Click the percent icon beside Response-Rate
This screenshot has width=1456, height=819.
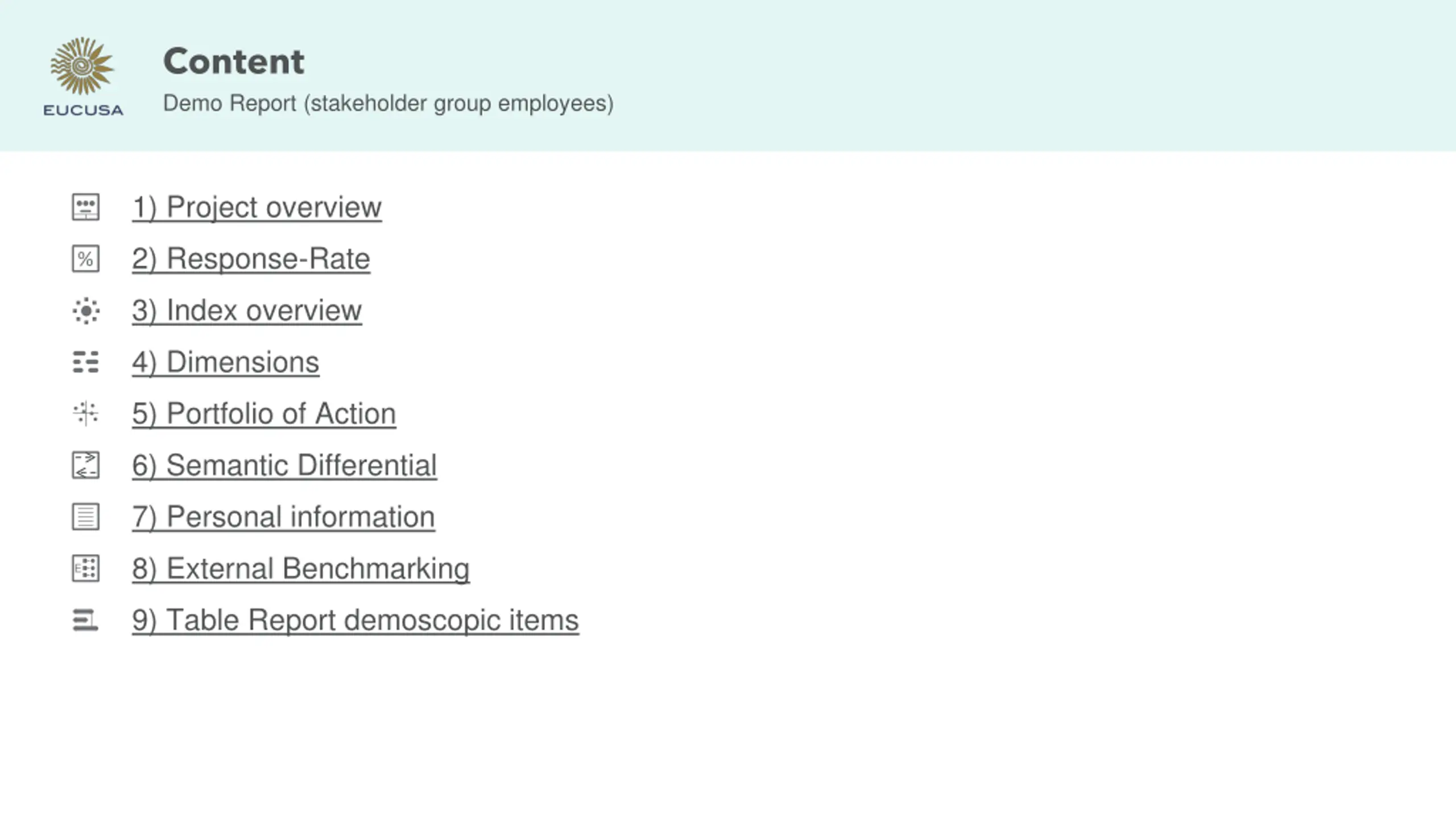coord(85,259)
